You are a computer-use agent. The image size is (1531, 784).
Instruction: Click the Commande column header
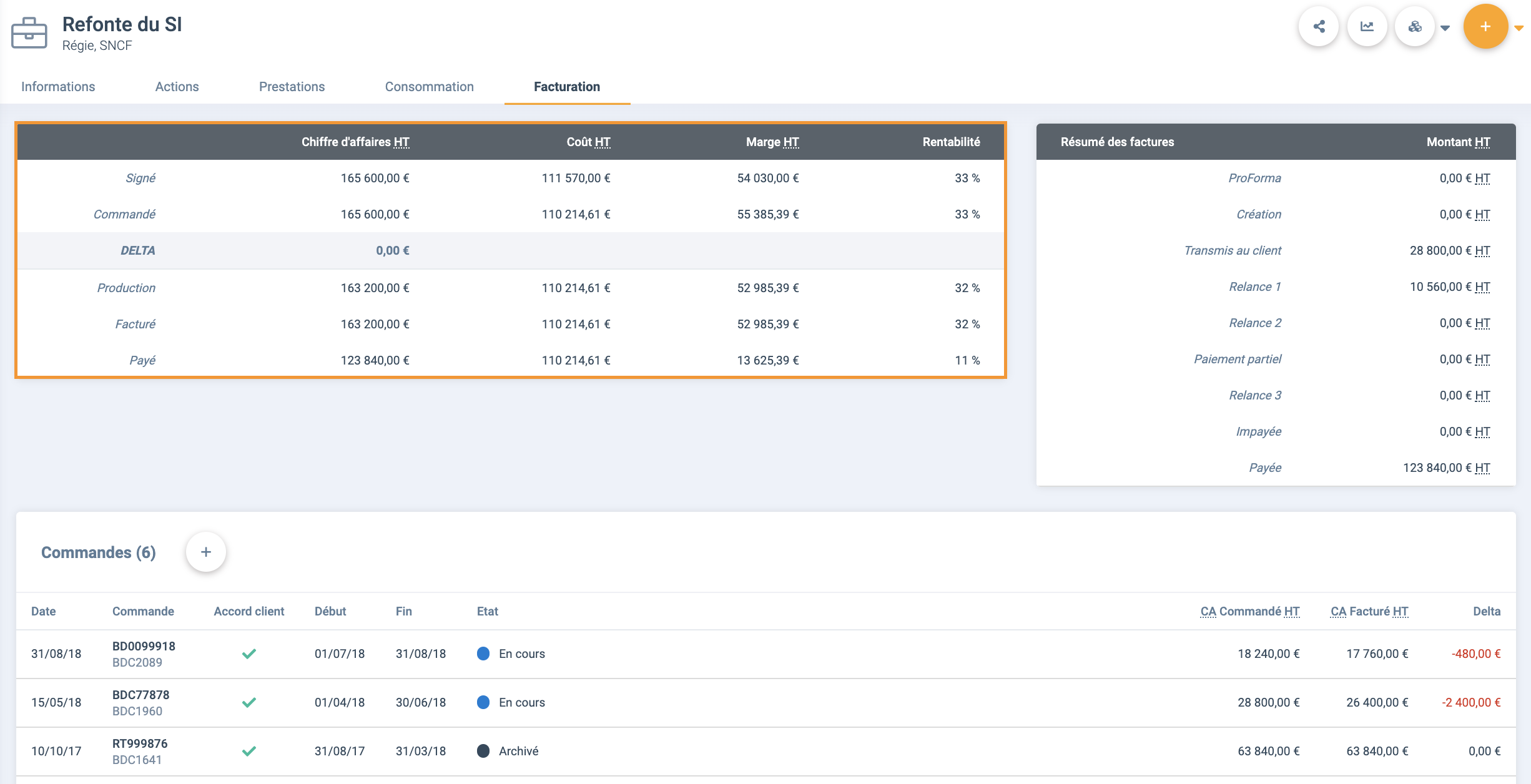pyautogui.click(x=143, y=611)
